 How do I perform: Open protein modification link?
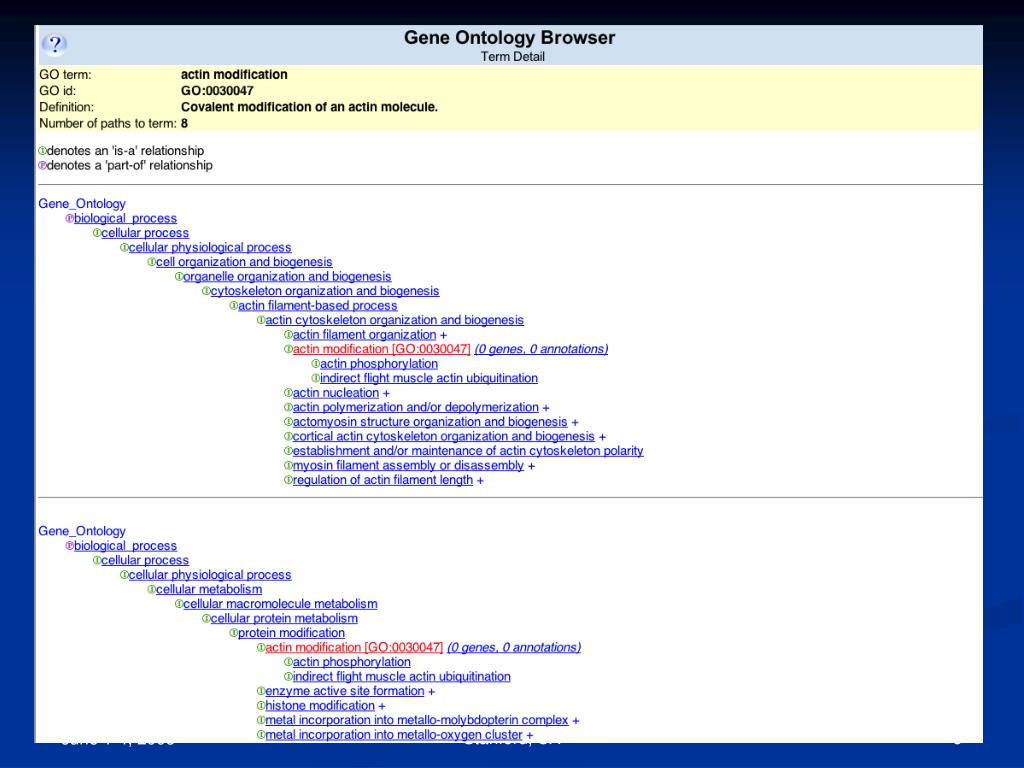(x=291, y=633)
